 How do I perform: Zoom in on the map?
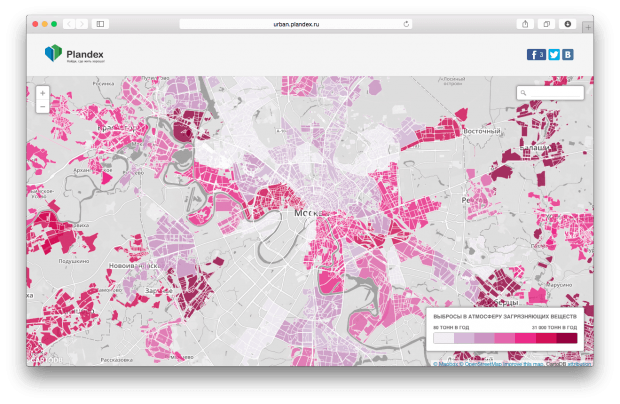coord(42,93)
